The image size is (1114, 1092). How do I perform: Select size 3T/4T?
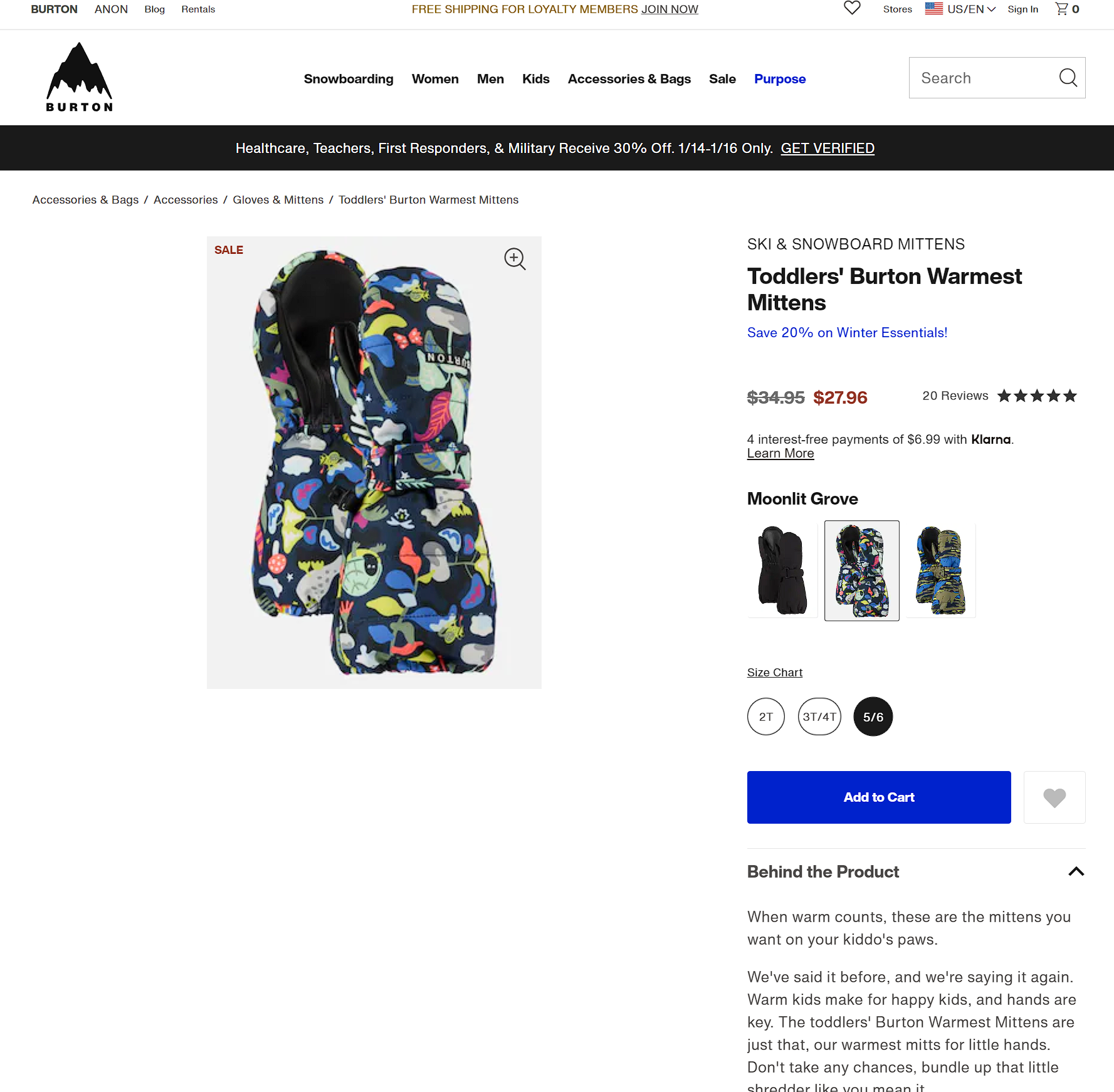(x=819, y=717)
